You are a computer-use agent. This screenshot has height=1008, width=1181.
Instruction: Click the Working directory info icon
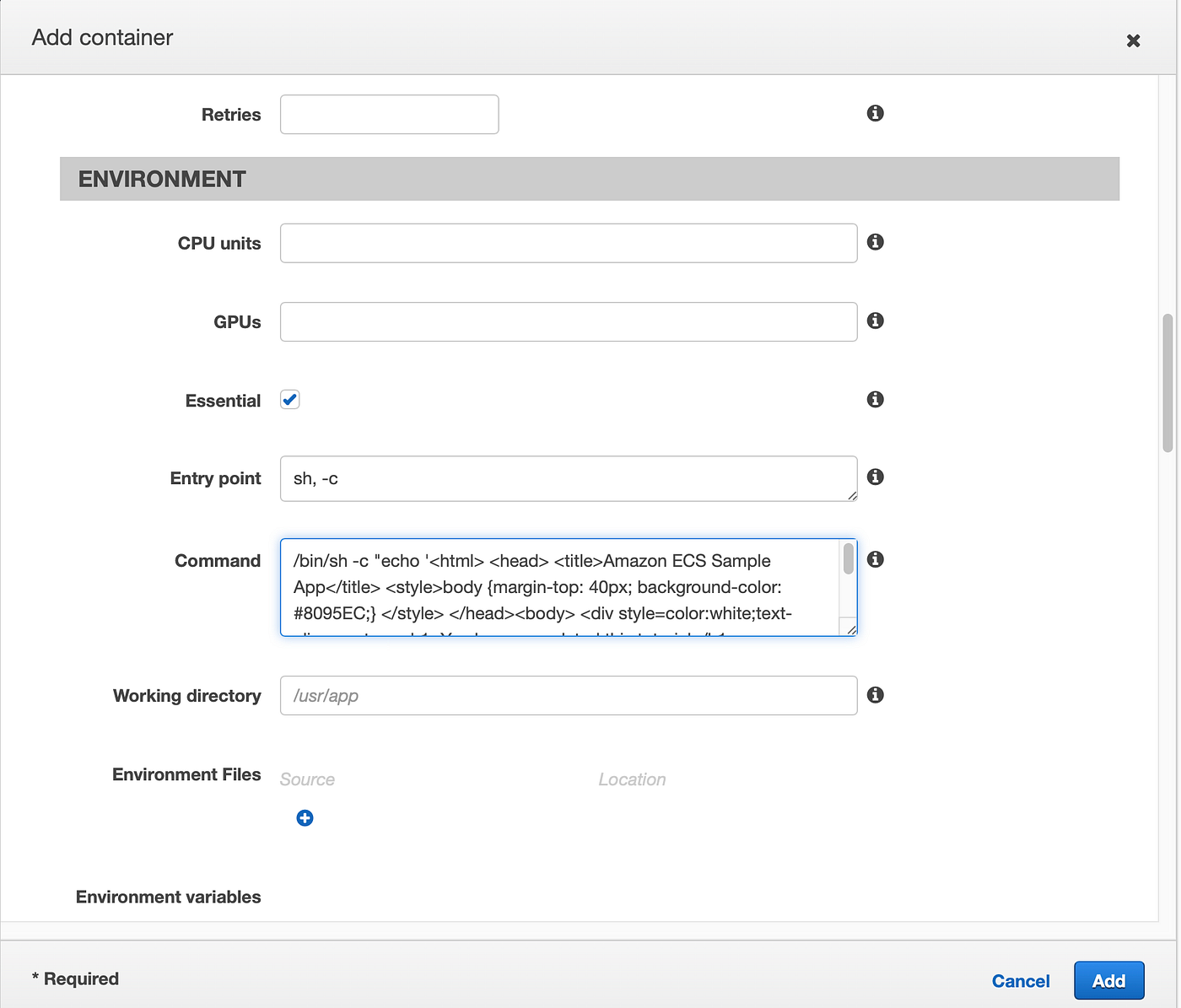(875, 695)
